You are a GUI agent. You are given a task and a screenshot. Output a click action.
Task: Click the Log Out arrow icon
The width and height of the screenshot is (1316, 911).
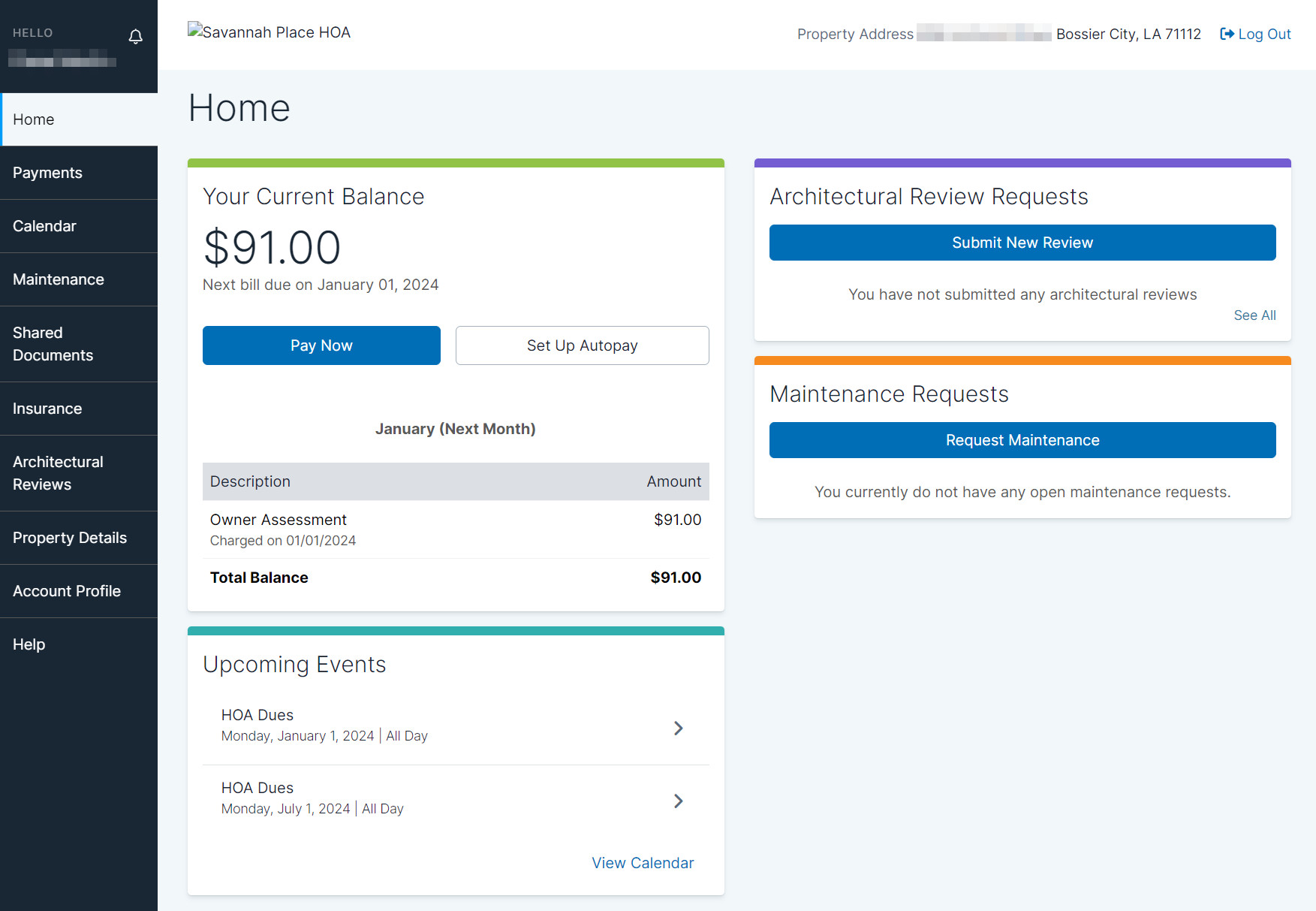pyautogui.click(x=1227, y=34)
